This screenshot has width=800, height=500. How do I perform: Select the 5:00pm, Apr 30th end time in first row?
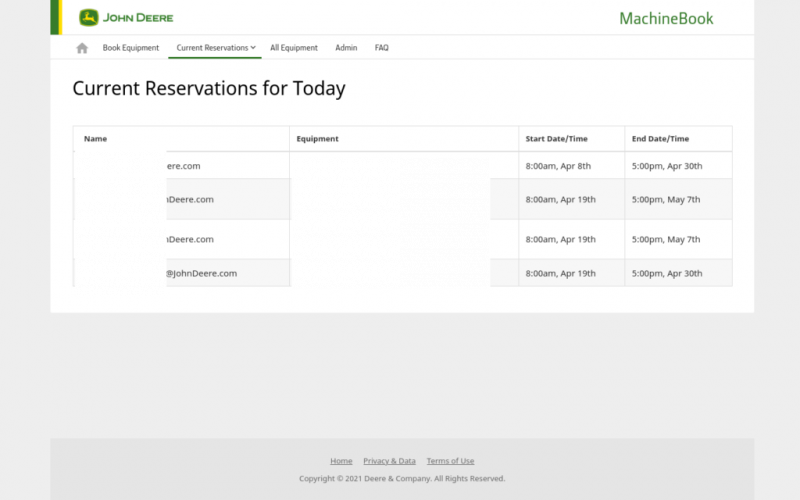coord(667,166)
